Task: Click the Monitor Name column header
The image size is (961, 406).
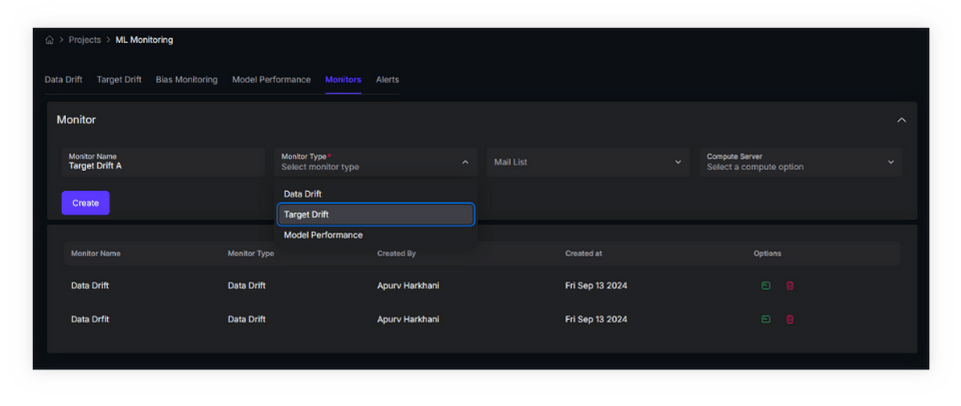Action: tap(96, 253)
